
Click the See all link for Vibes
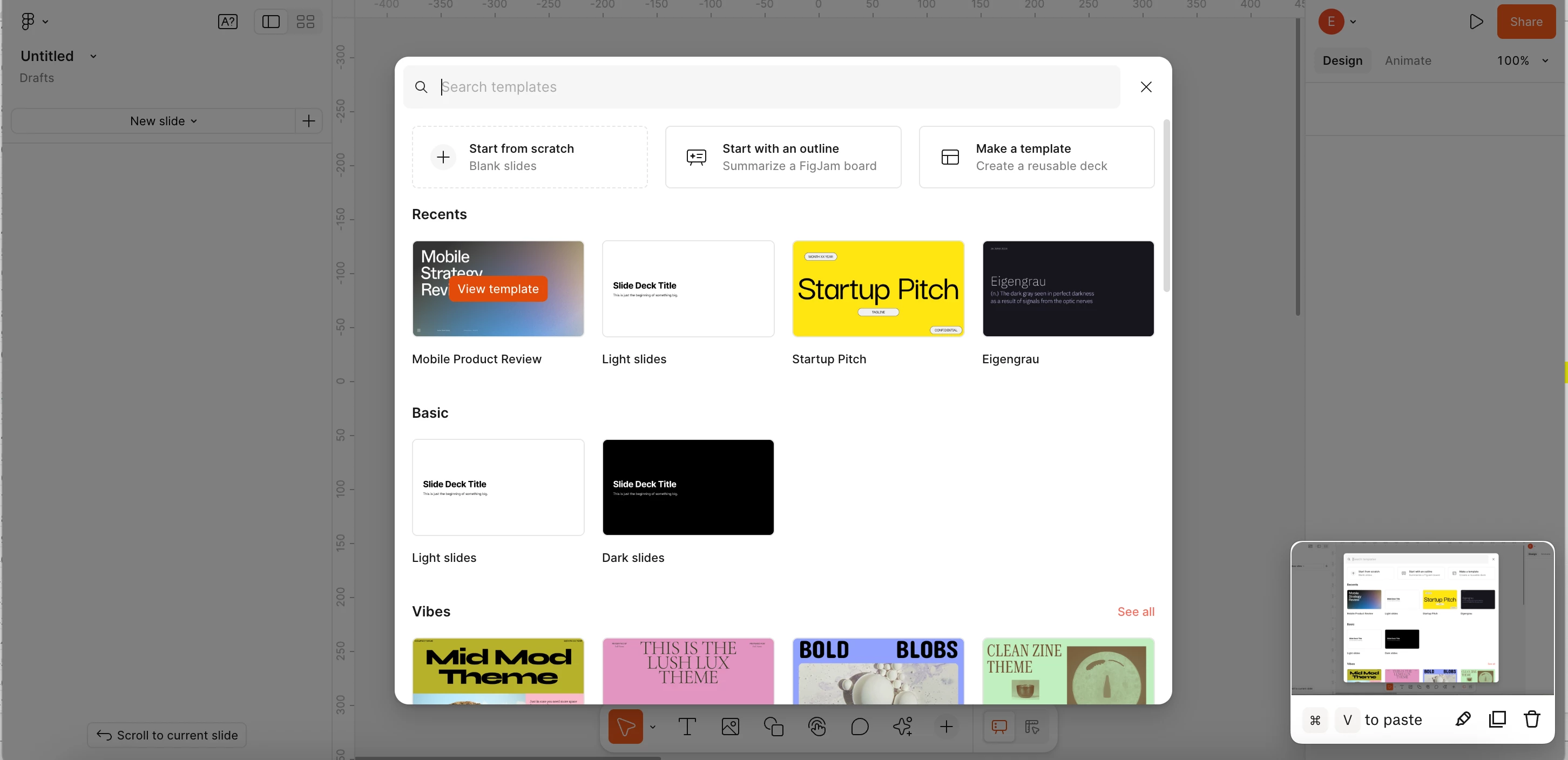point(1135,612)
